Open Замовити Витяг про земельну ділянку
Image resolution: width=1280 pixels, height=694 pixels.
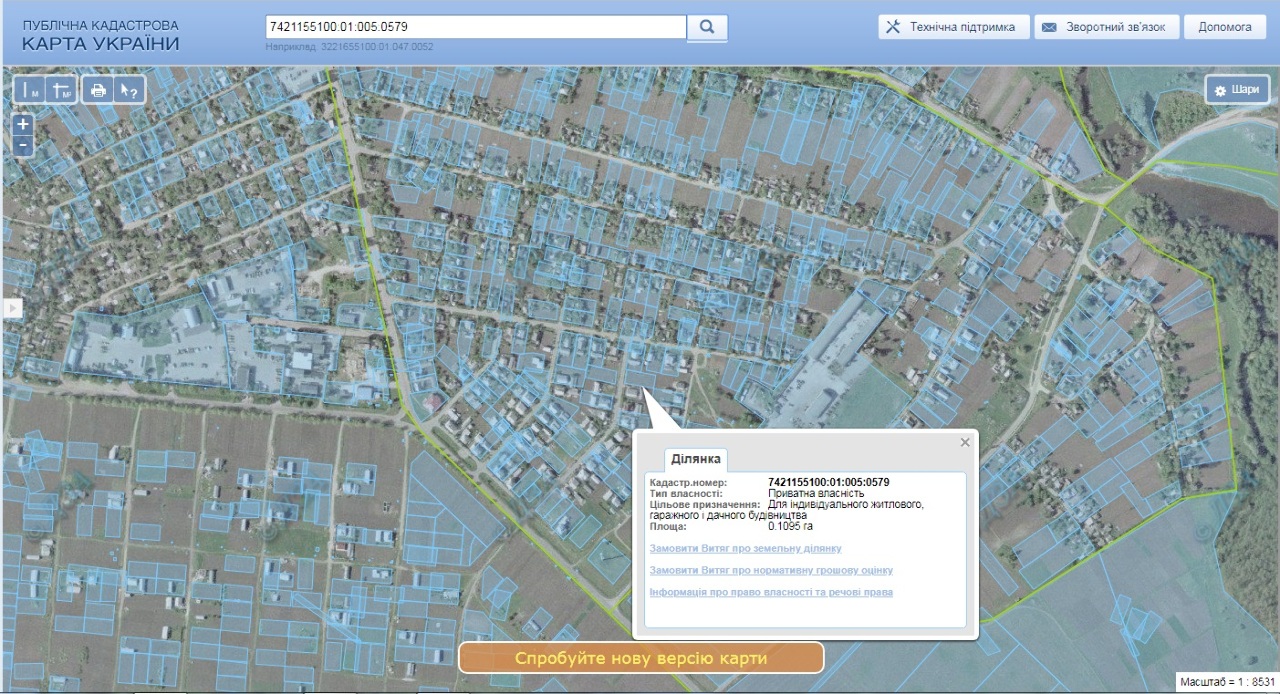745,548
